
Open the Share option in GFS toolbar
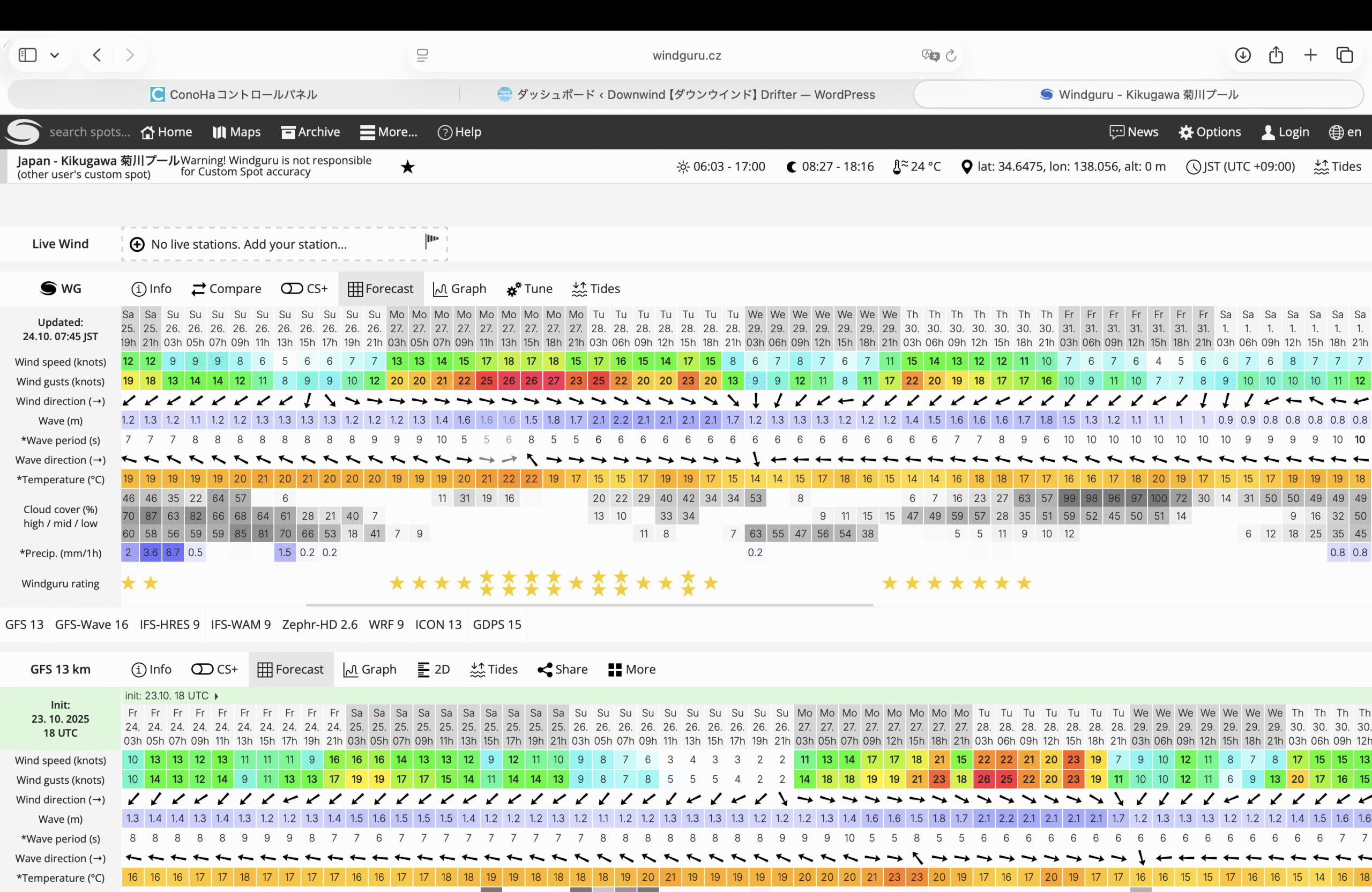pos(562,669)
